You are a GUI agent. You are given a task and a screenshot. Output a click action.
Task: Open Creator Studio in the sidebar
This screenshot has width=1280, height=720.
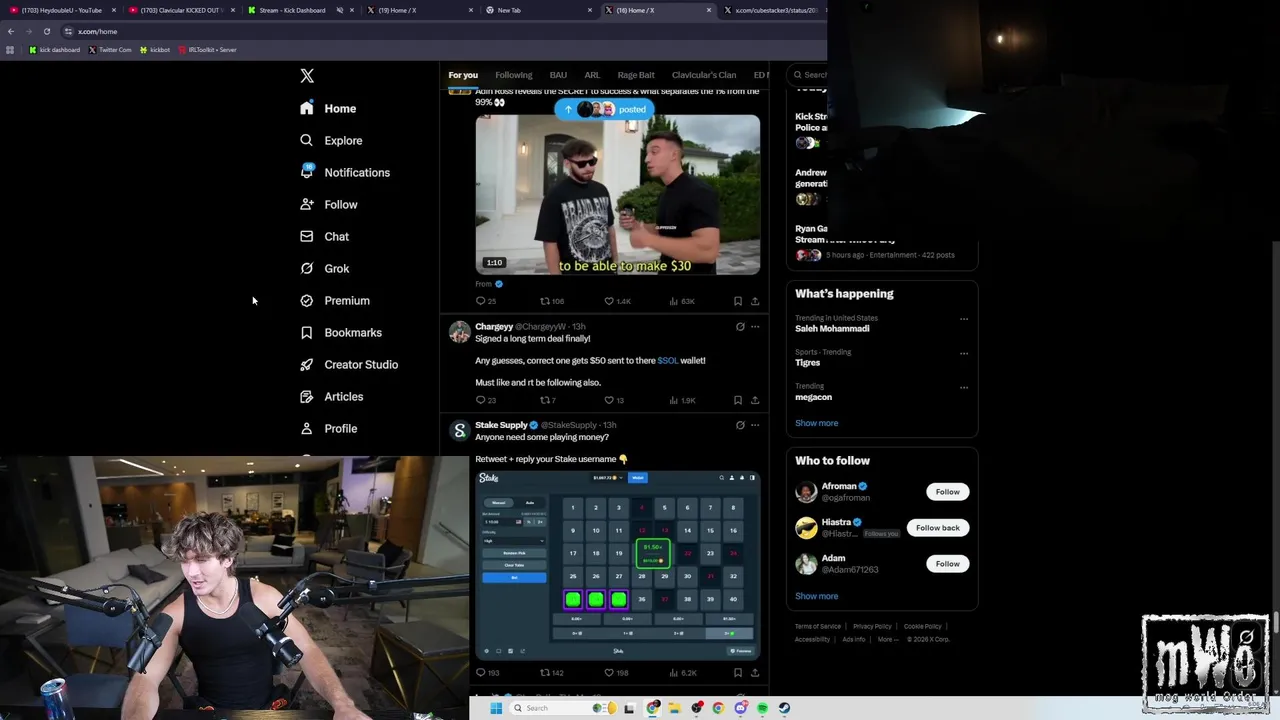(349, 364)
